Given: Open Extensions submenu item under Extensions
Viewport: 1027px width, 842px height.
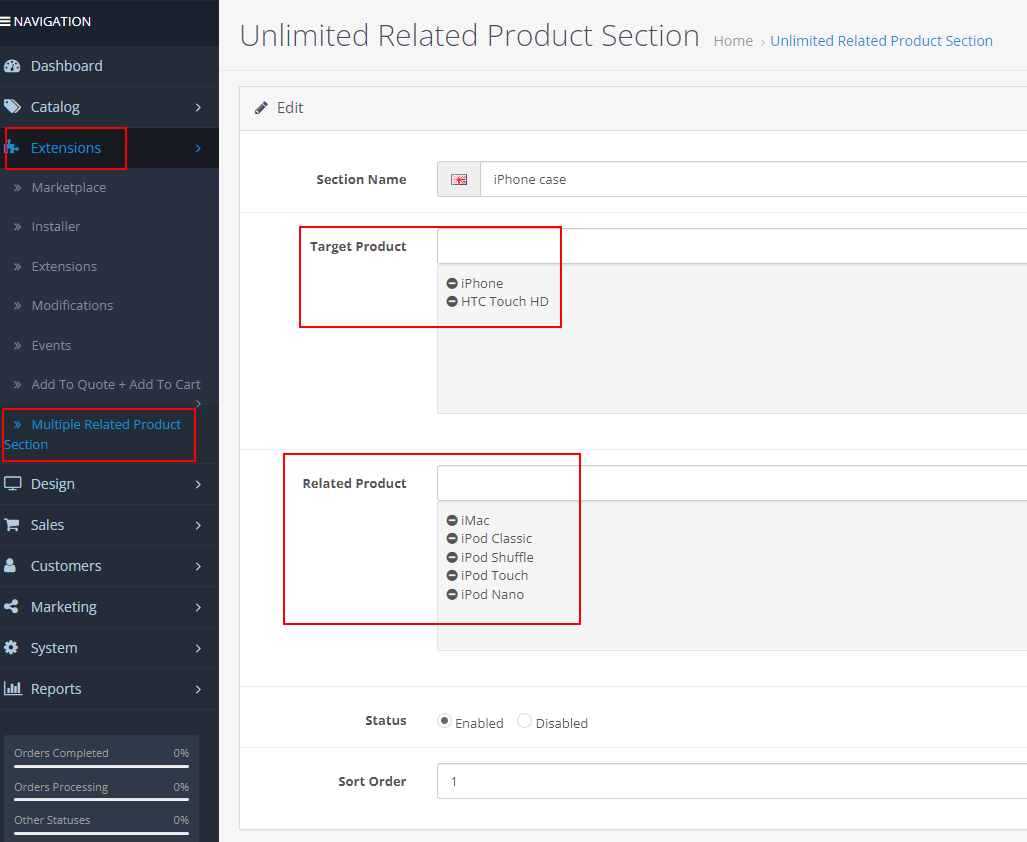Looking at the screenshot, I should 64,266.
